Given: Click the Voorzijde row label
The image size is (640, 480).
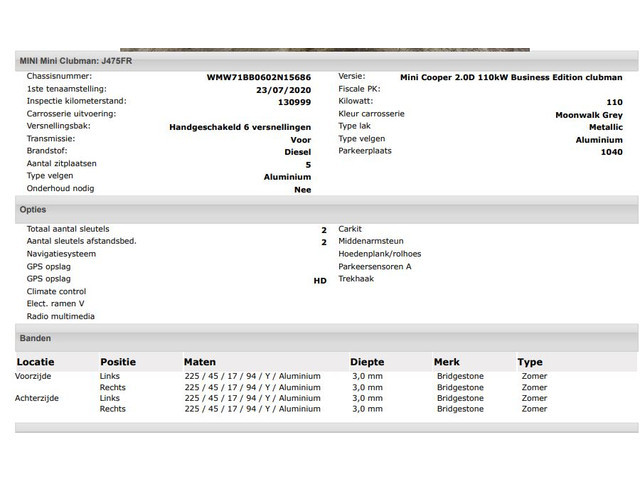Looking at the screenshot, I should (x=33, y=376).
